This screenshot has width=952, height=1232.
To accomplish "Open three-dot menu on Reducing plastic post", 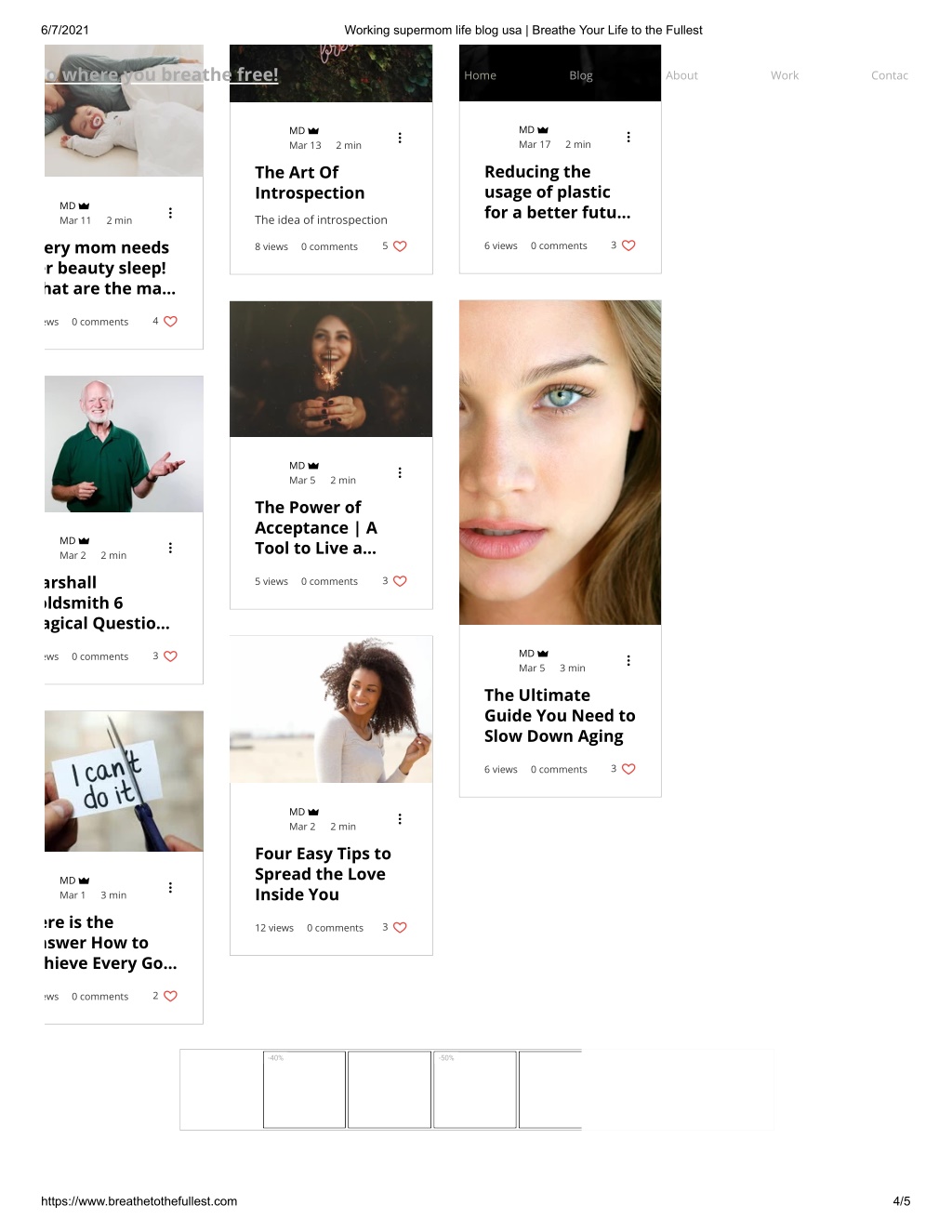I will [x=628, y=137].
